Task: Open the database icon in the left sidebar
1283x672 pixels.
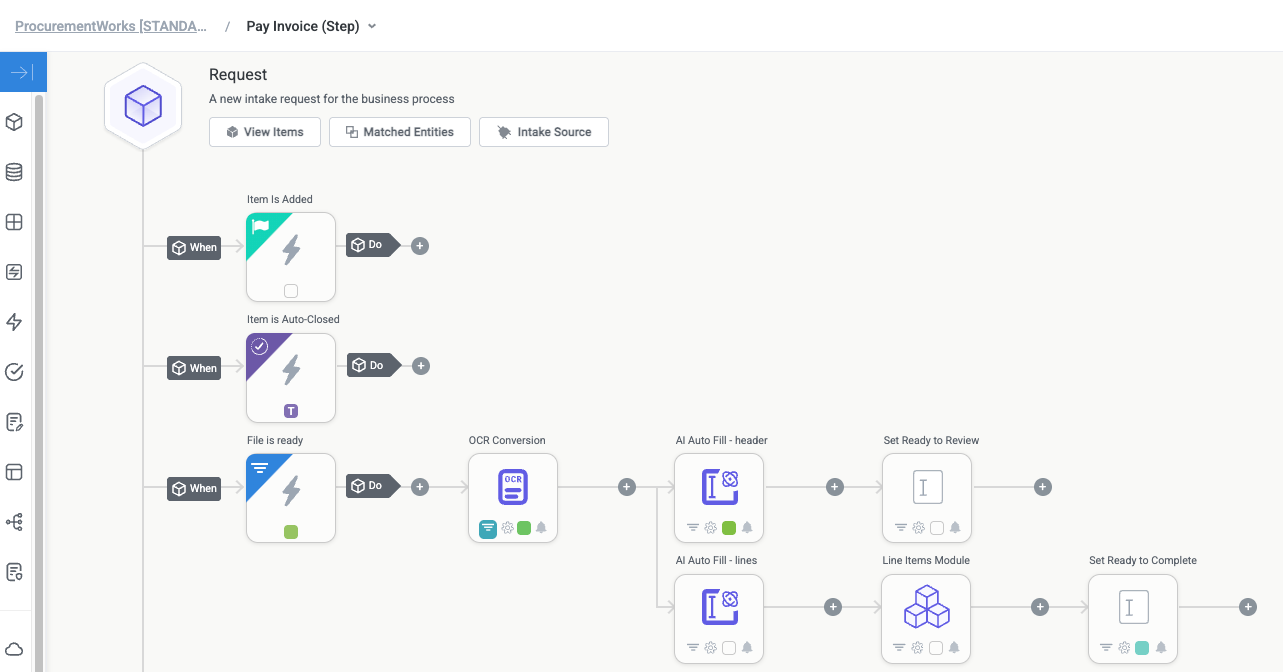Action: 14,171
